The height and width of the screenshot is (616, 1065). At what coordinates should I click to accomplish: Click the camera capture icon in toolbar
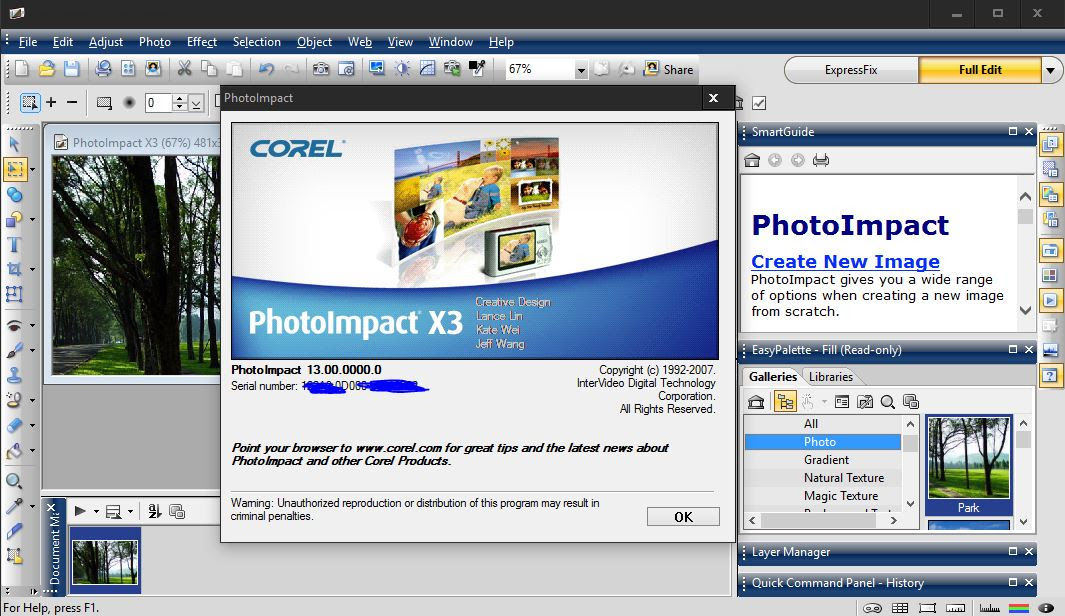[x=321, y=69]
